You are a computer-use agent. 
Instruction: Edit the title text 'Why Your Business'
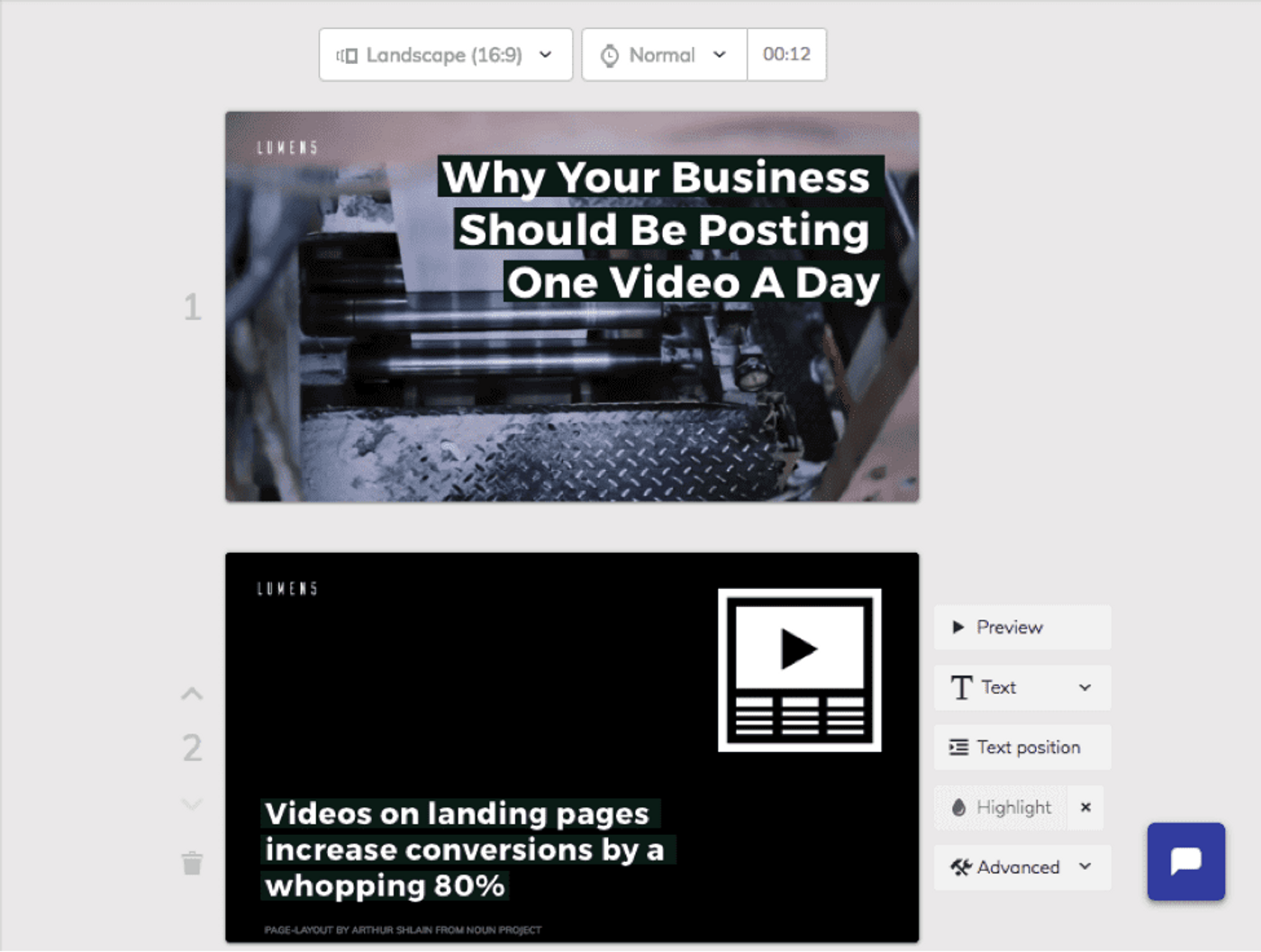656,177
